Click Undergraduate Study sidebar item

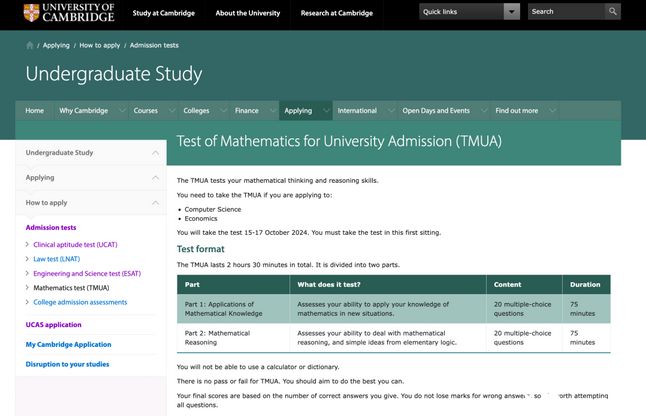[x=59, y=152]
